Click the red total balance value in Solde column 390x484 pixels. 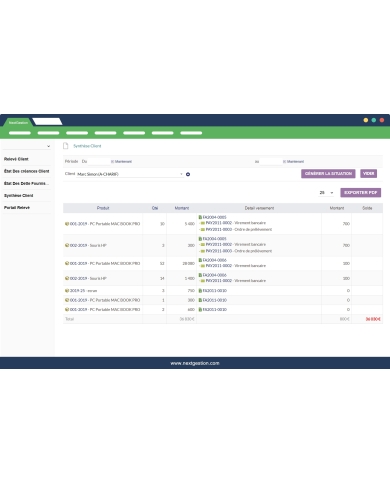click(373, 319)
